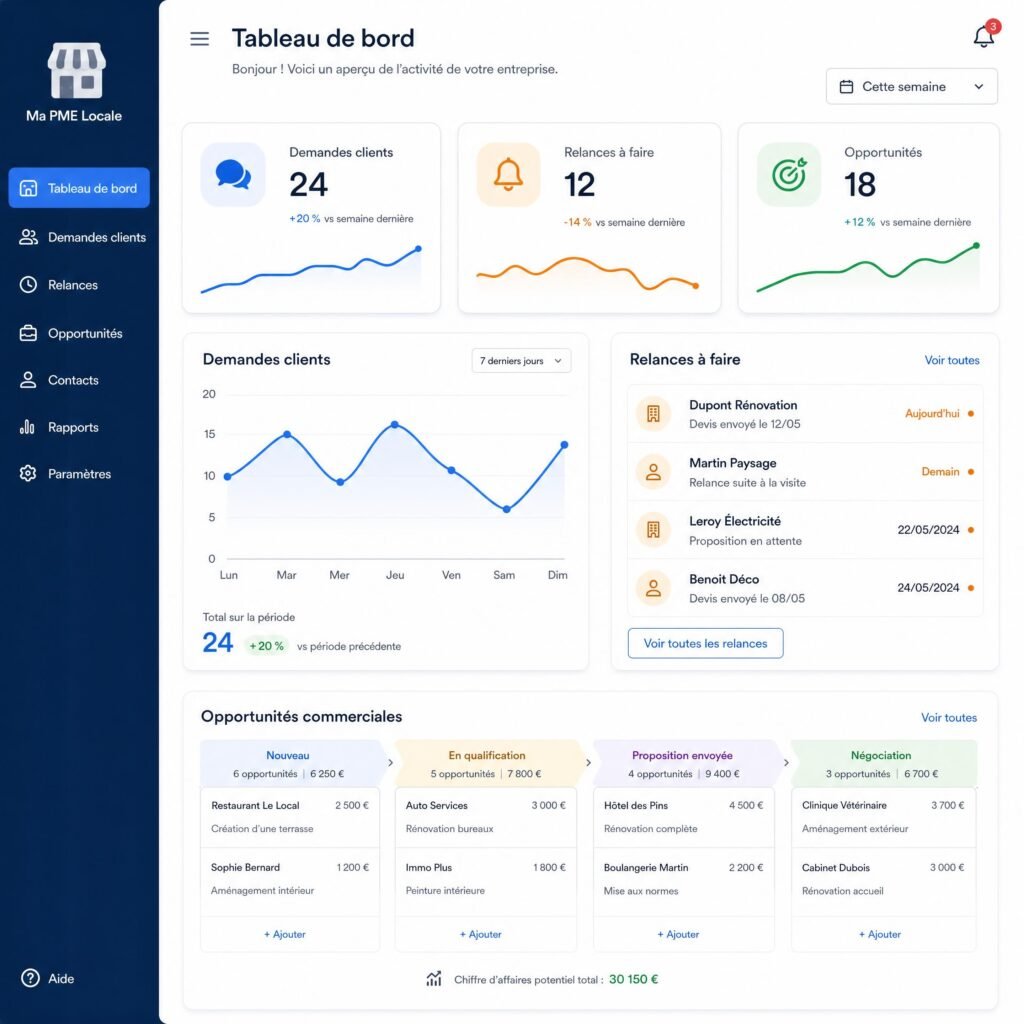
Task: Click the Aide question mark icon
Action: coord(30,978)
